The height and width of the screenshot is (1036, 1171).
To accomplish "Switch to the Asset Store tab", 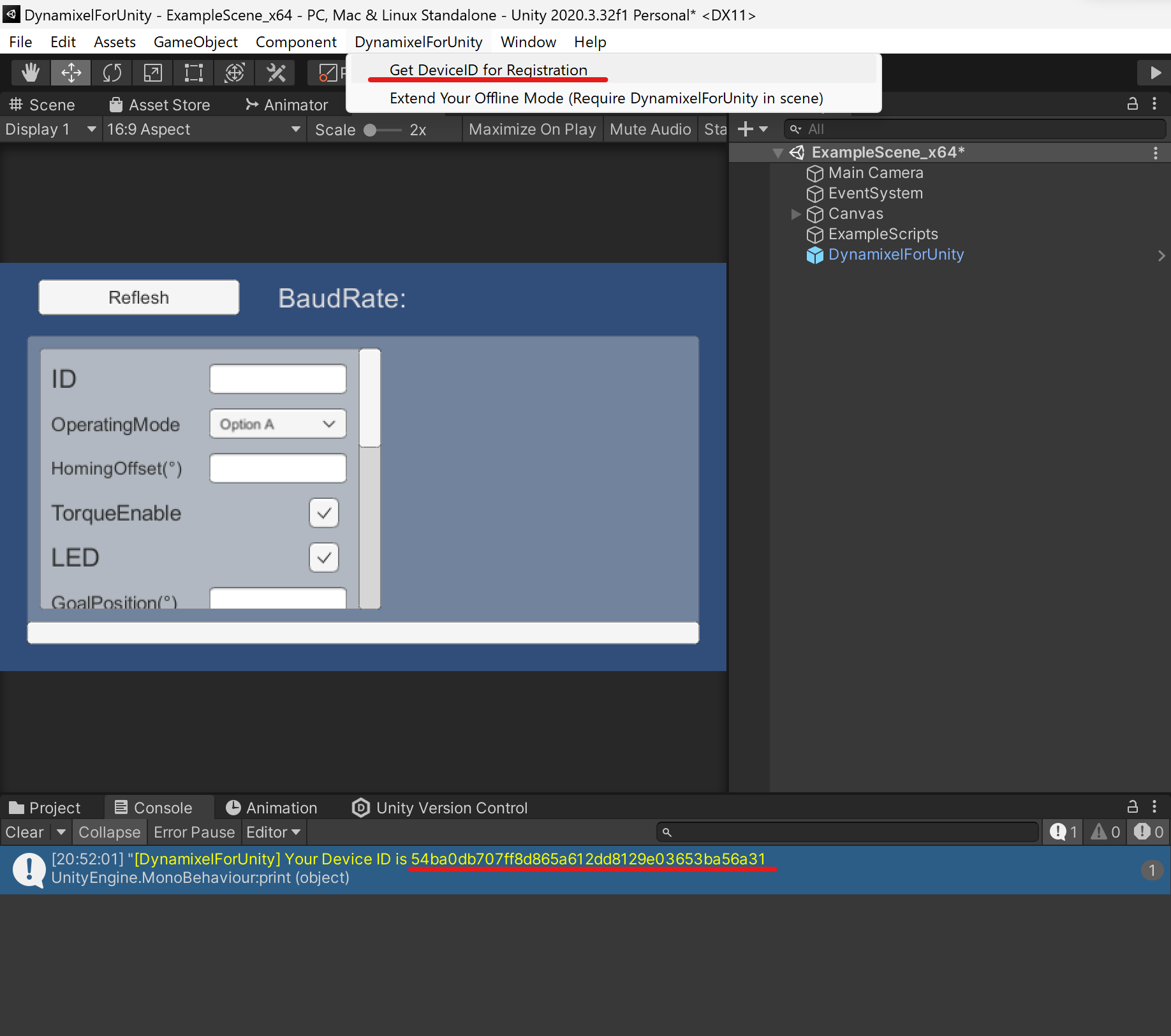I will click(159, 105).
